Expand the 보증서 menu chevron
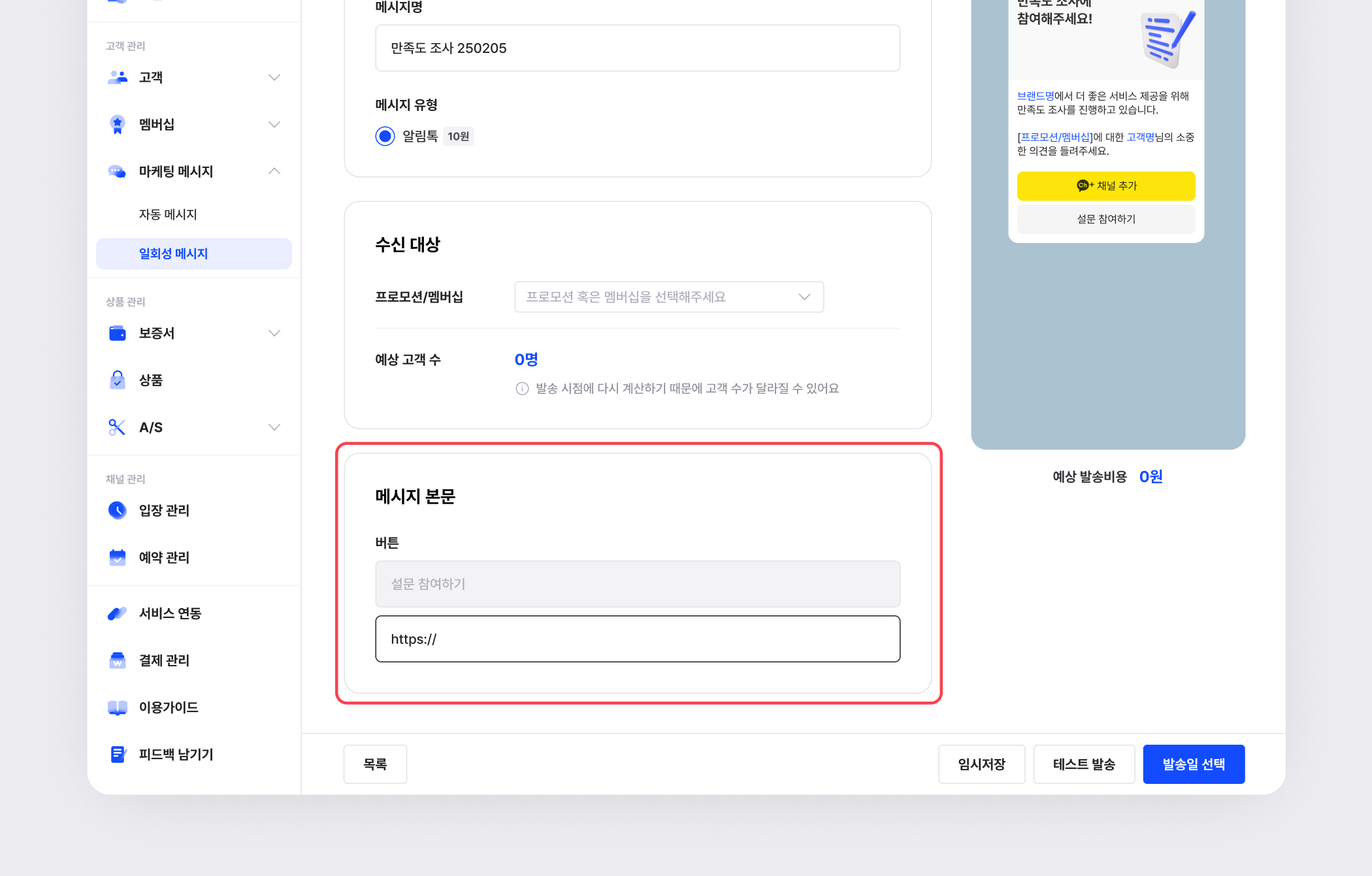The width and height of the screenshot is (1372, 876). [x=274, y=333]
